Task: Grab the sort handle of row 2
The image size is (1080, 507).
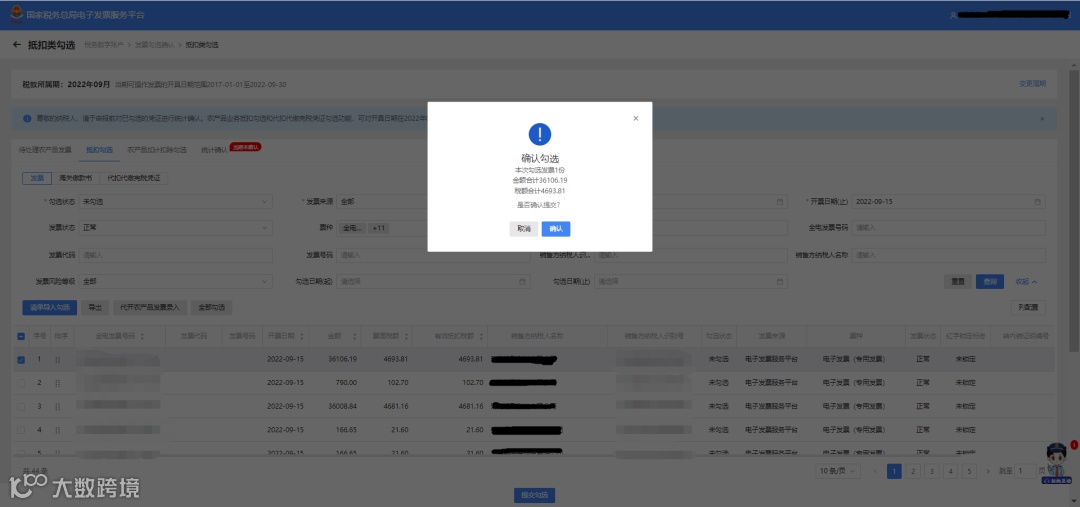Action: [x=58, y=383]
